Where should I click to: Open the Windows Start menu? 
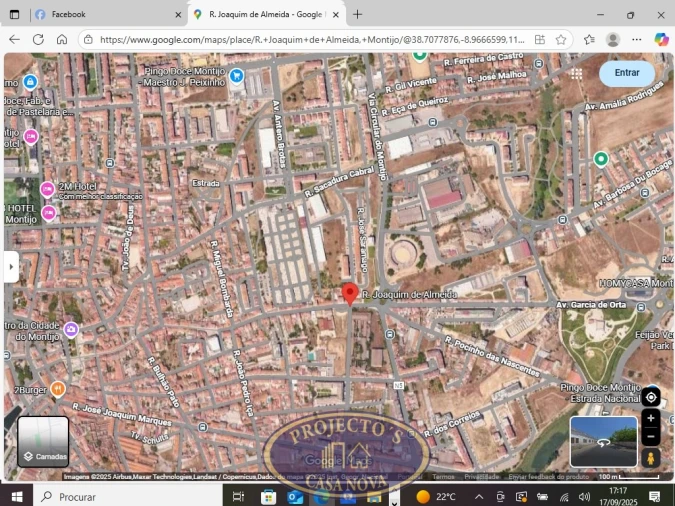point(16,496)
